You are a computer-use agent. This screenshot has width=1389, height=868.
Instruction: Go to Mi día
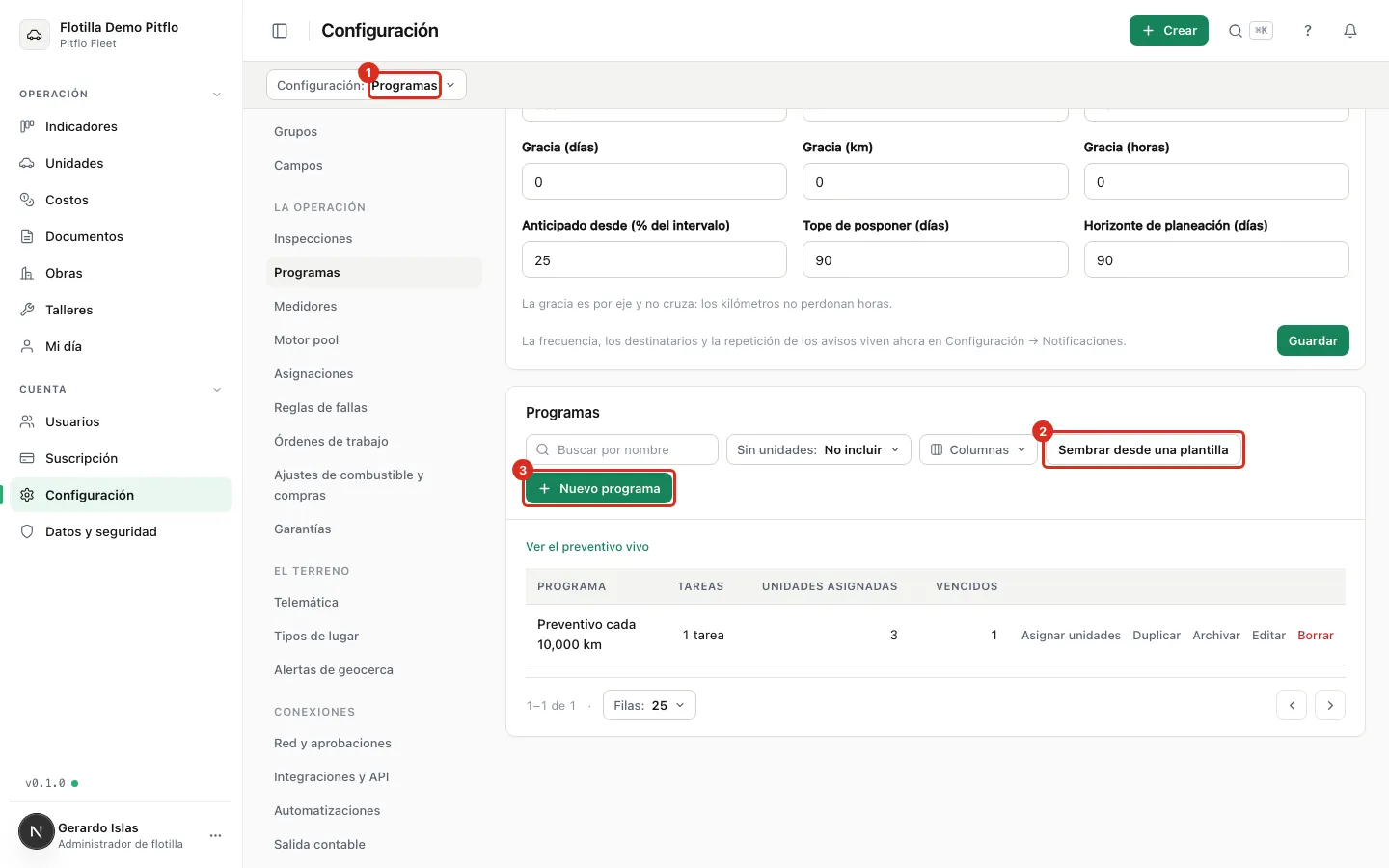coord(121,346)
